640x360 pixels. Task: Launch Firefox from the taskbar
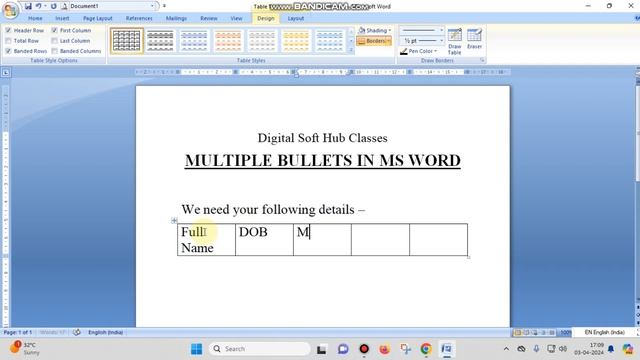384,349
